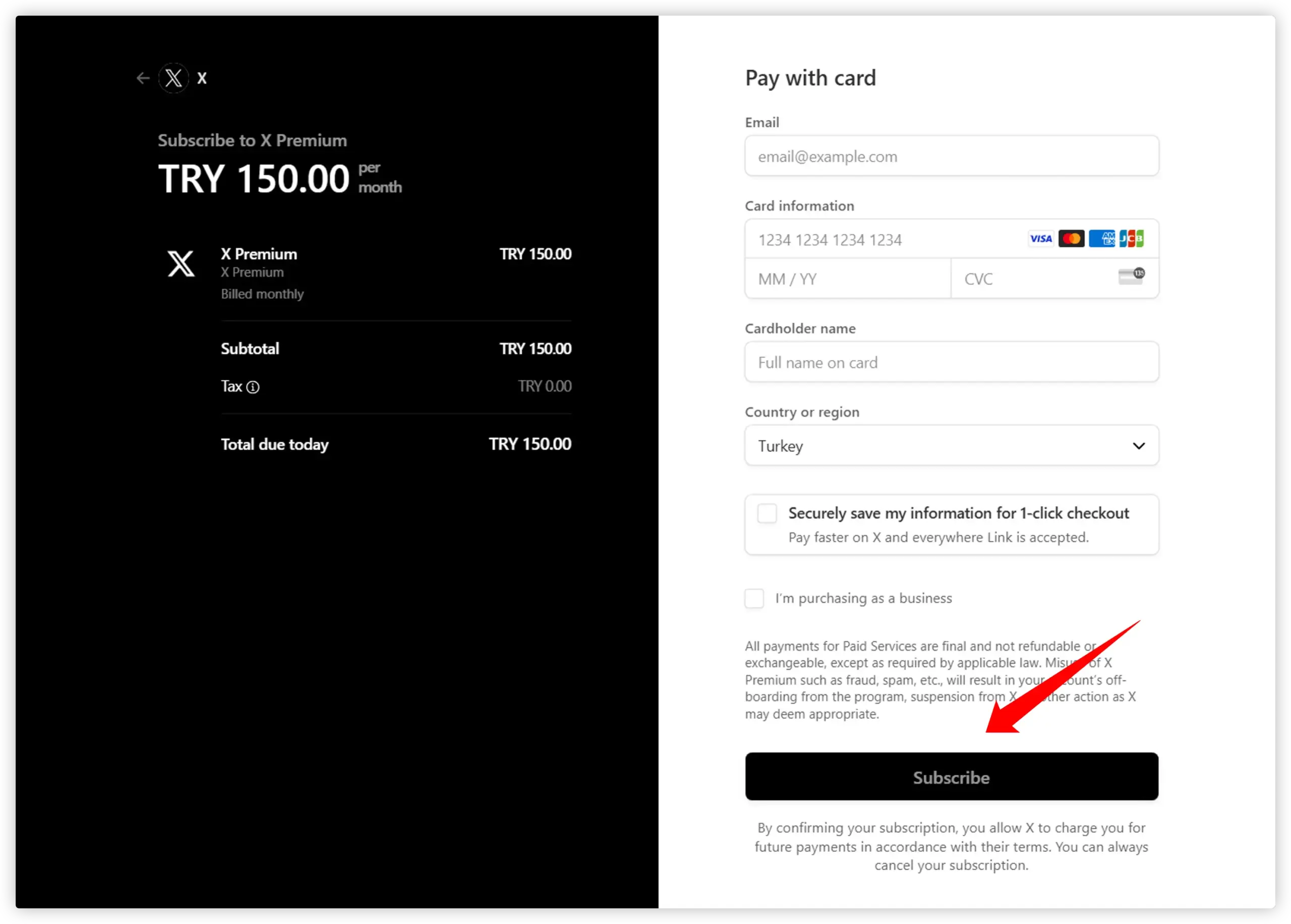Image resolution: width=1291 pixels, height=924 pixels.
Task: Open the Country or region dropdown
Action: click(x=951, y=446)
